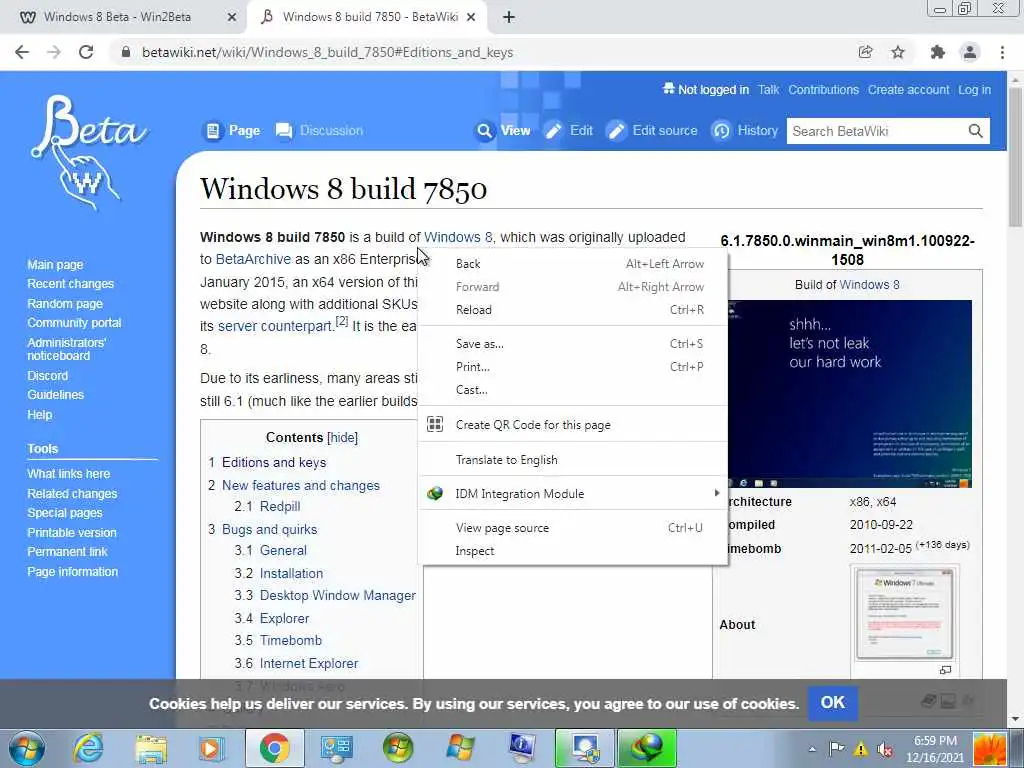Select Reload in the context menu
Image resolution: width=1024 pixels, height=768 pixels.
click(572, 310)
